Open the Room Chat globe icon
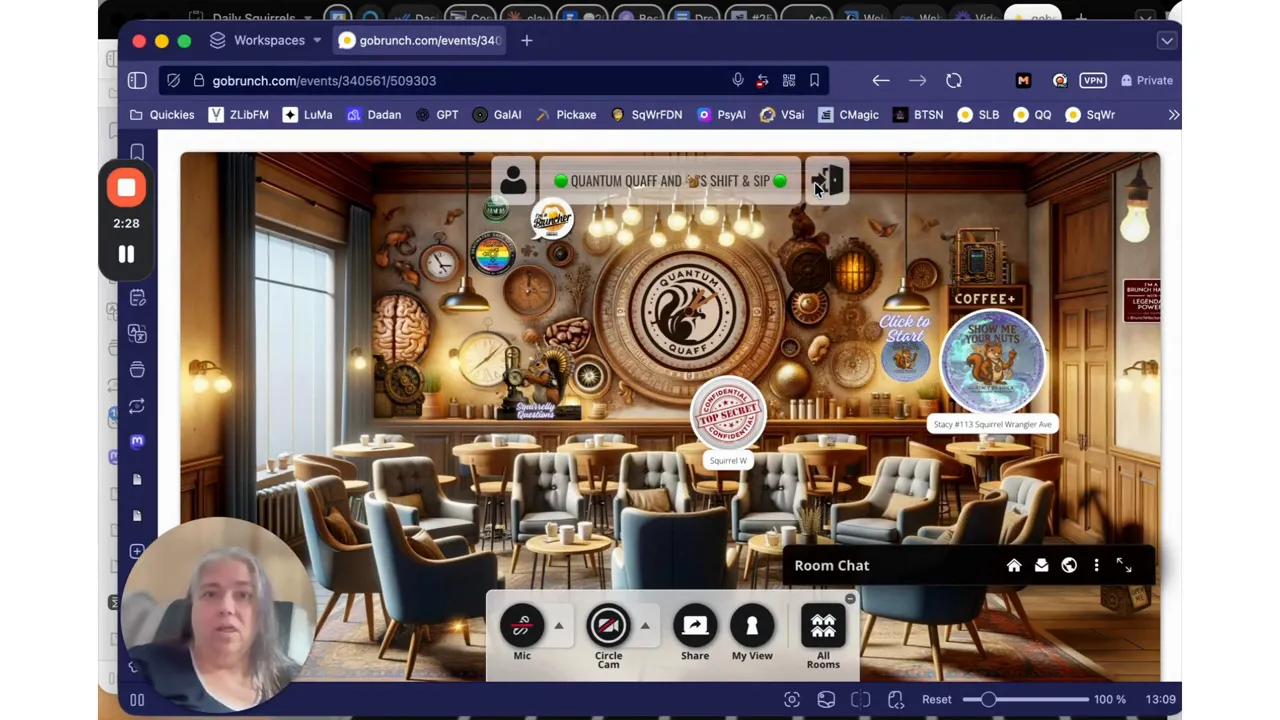The image size is (1280, 720). [1069, 566]
